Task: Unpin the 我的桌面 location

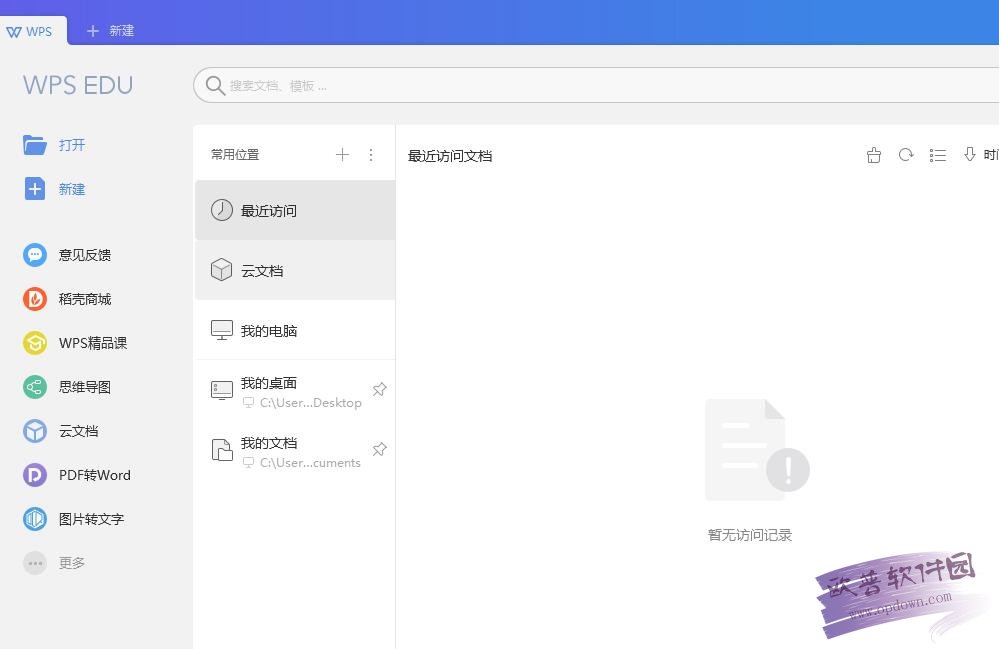Action: tap(379, 389)
